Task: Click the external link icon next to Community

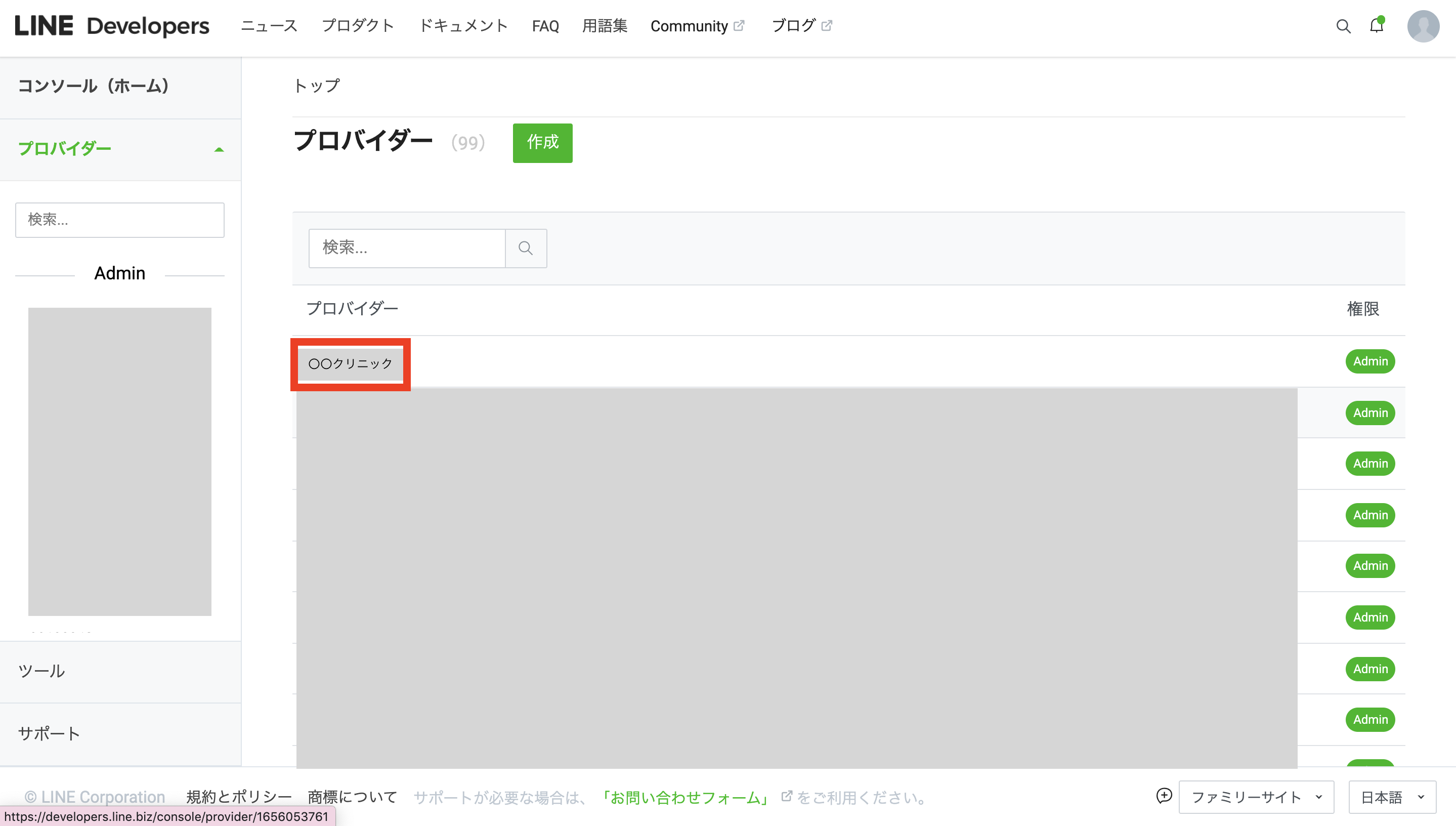Action: [739, 25]
